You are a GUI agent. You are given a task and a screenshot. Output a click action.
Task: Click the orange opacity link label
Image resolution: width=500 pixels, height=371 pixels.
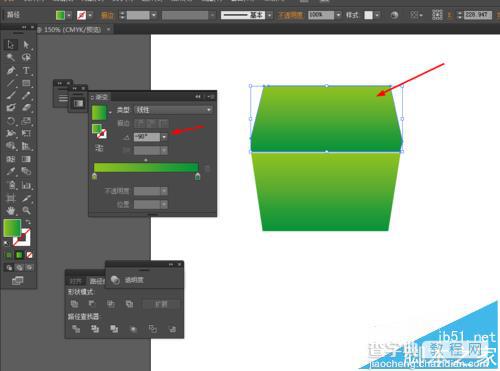290,15
